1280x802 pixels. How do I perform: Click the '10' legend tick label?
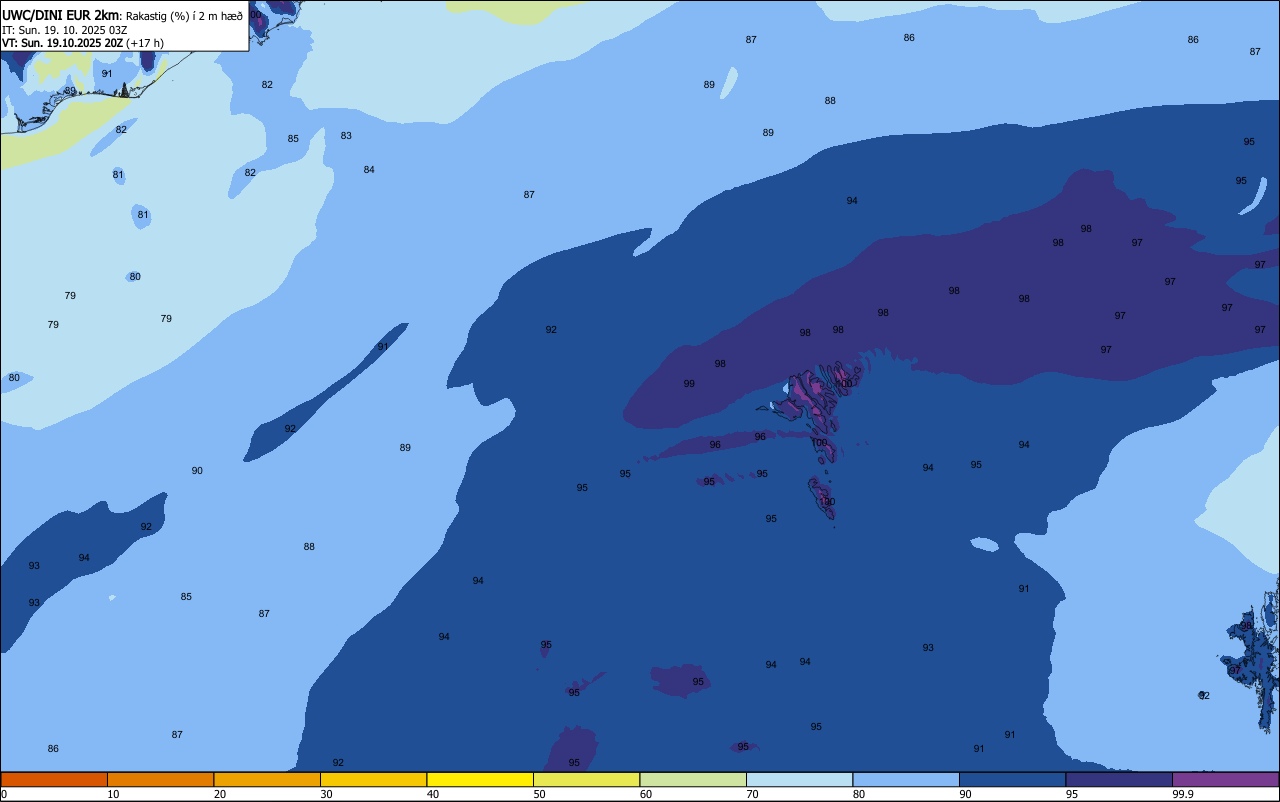[113, 794]
